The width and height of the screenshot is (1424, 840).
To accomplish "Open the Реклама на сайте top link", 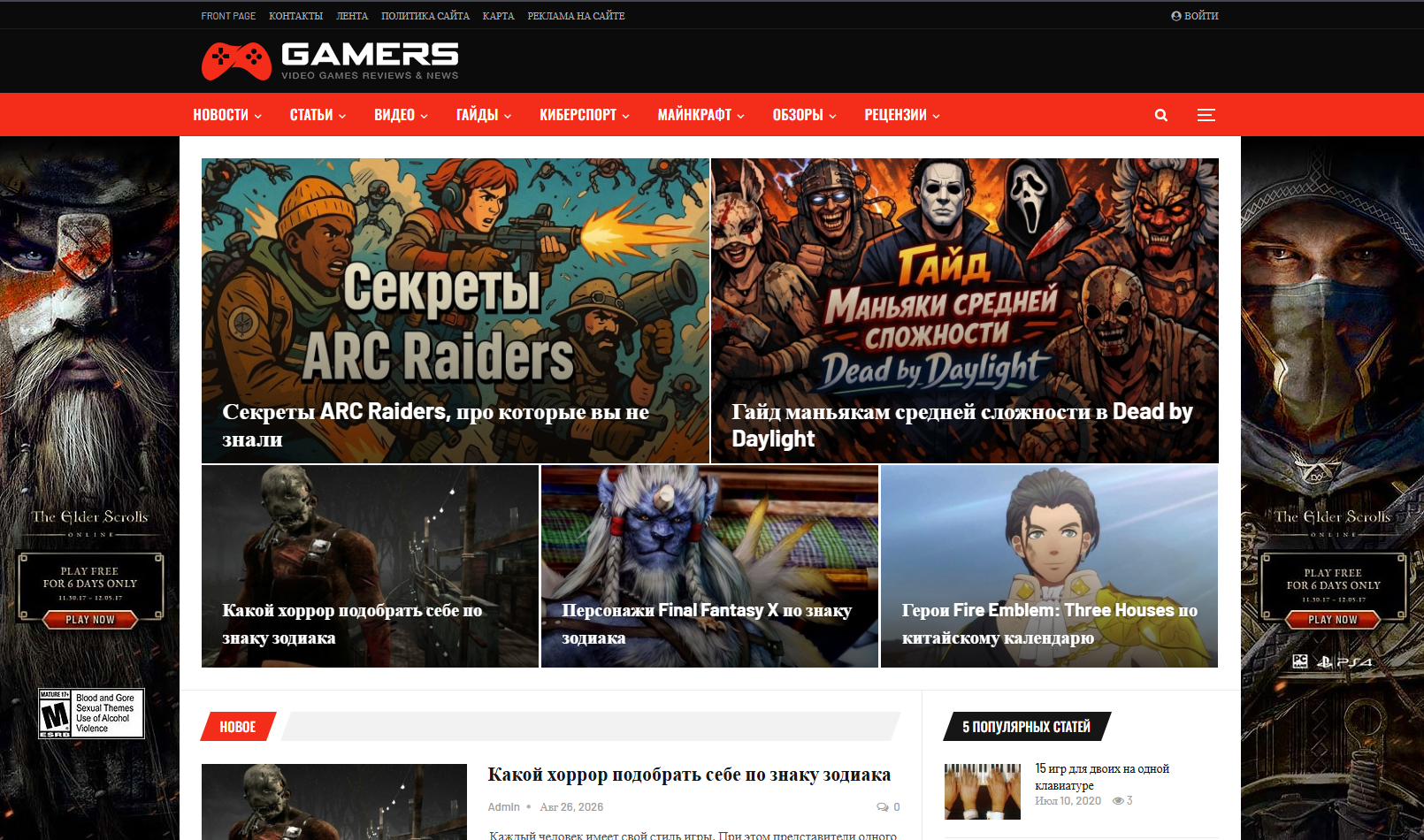I will click(576, 16).
